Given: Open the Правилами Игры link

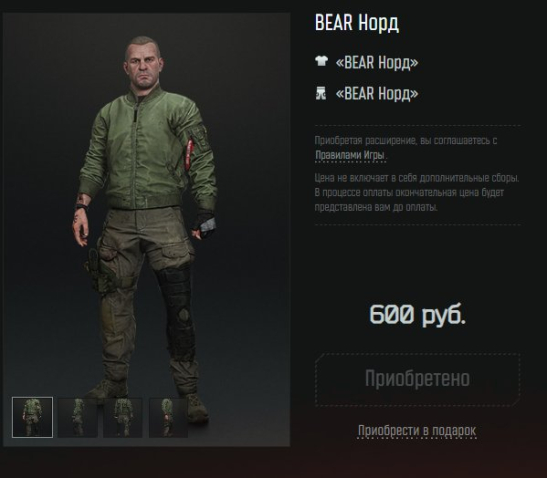Looking at the screenshot, I should [350, 155].
